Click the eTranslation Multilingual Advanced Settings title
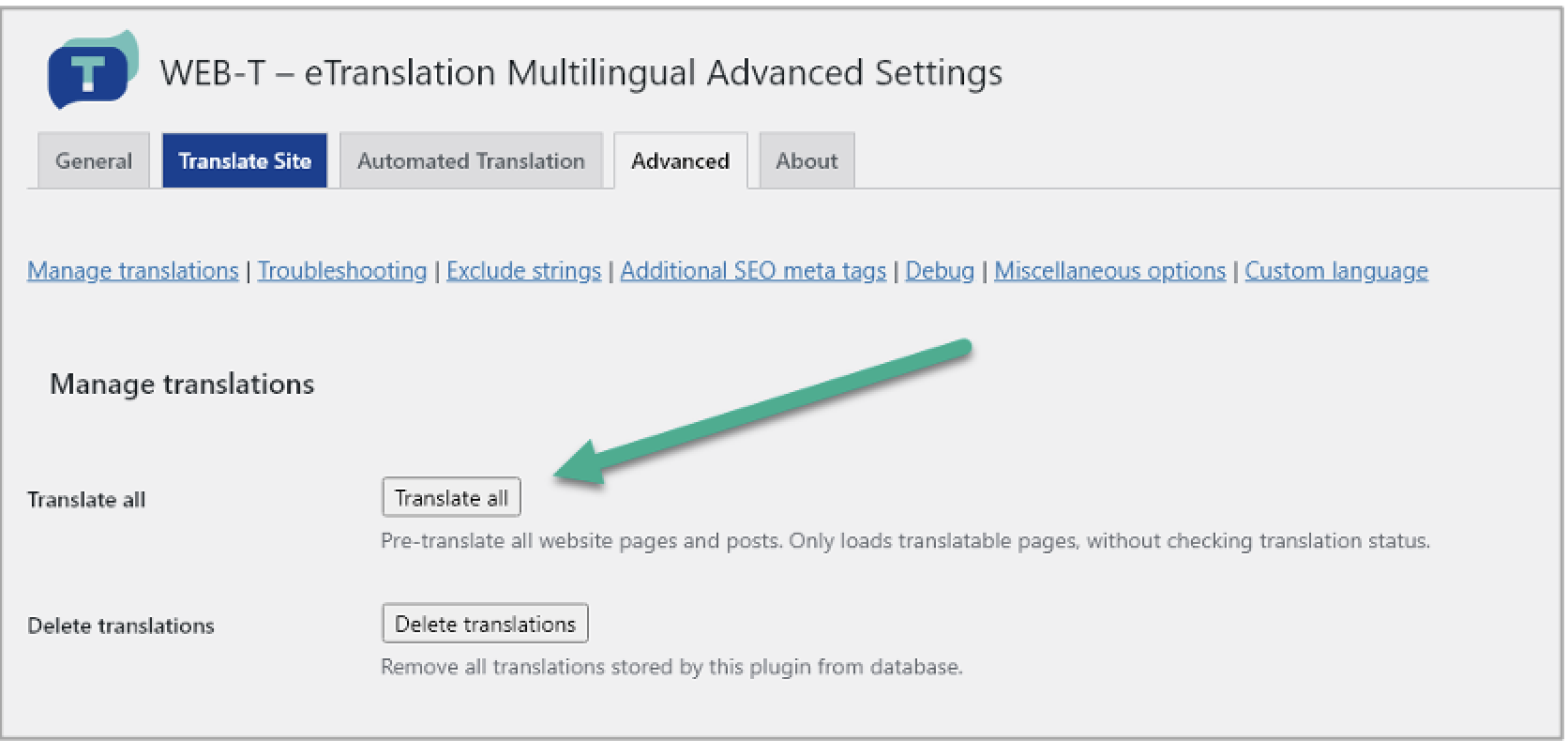Image resolution: width=1568 pixels, height=754 pixels. (x=581, y=73)
